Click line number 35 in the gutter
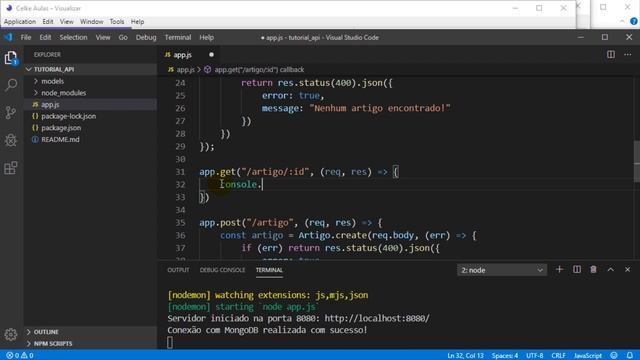640x360 pixels. pyautogui.click(x=180, y=222)
